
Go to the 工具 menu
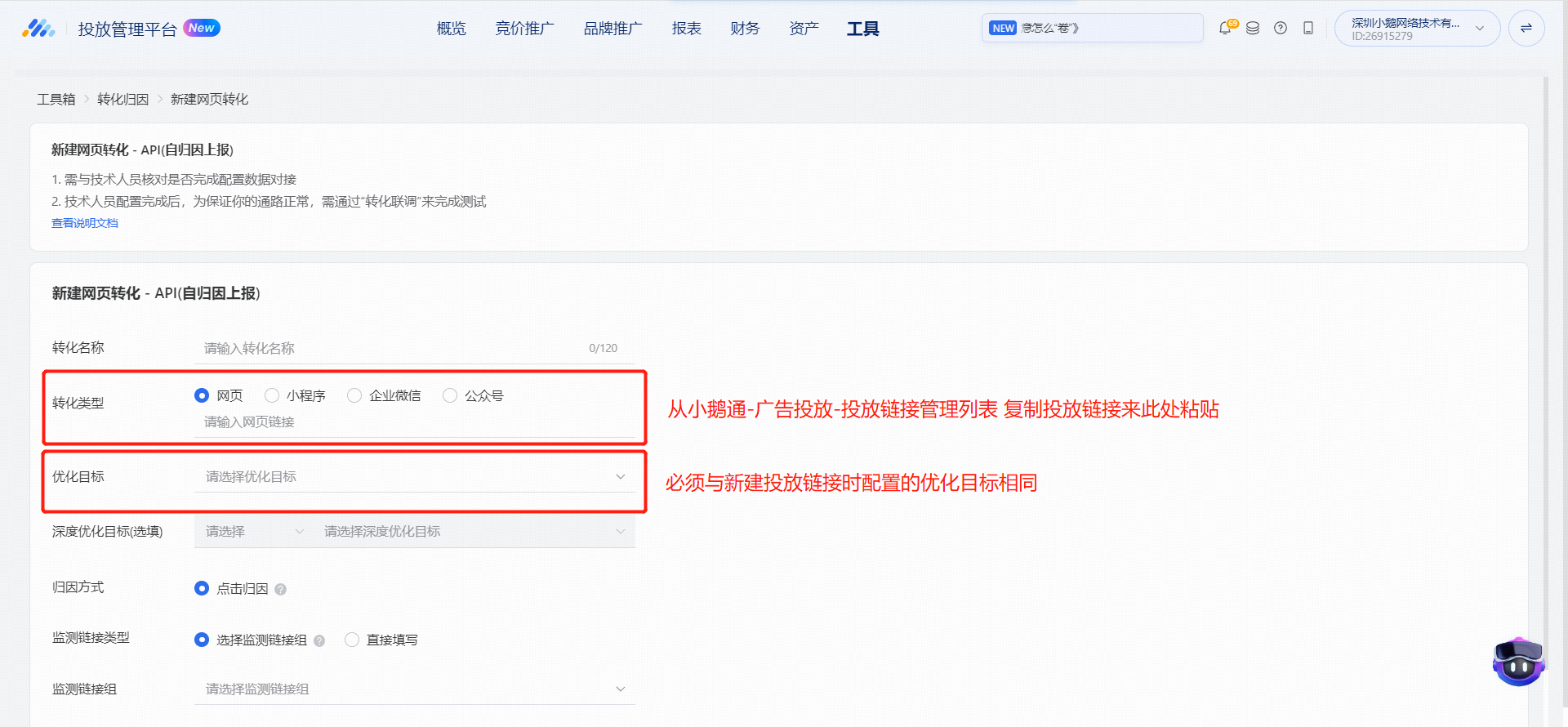click(863, 29)
